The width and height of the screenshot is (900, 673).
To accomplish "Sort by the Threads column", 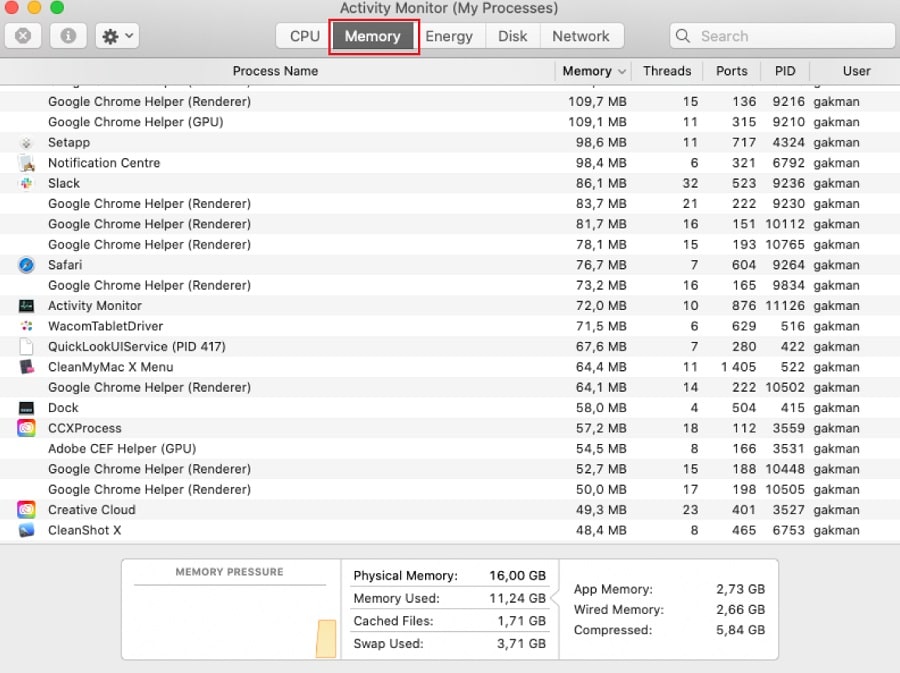I will pos(667,71).
